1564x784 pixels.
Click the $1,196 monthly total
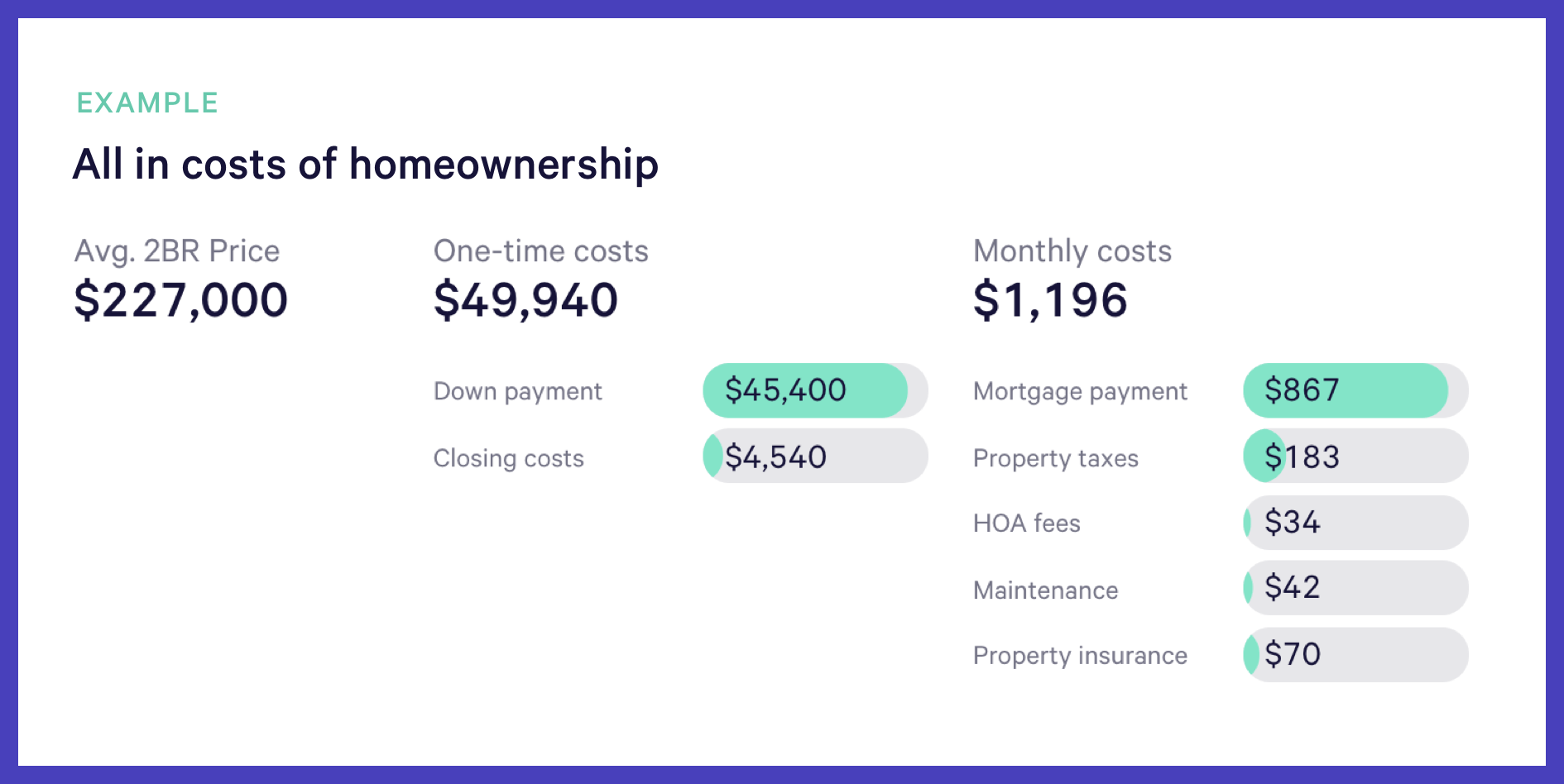[x=1049, y=299]
